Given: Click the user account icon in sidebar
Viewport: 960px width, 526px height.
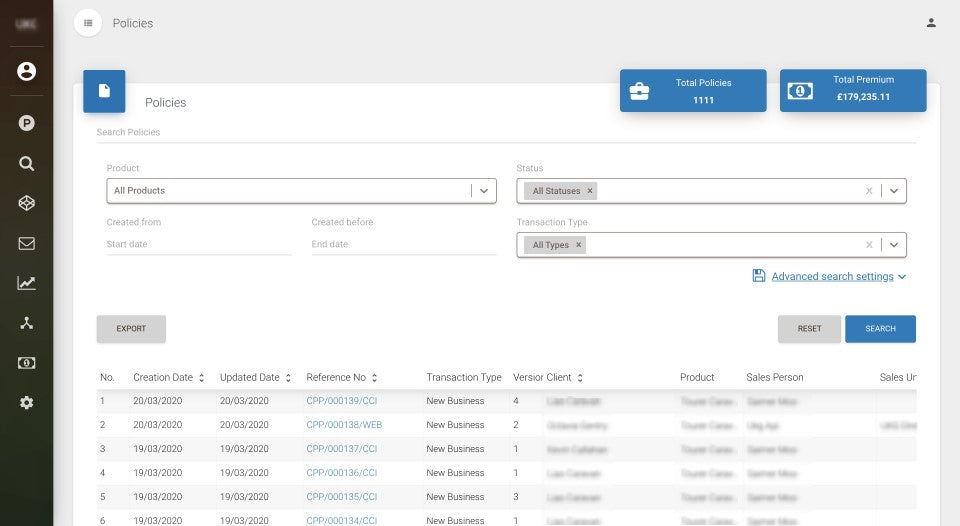Looking at the screenshot, I should 26,71.
